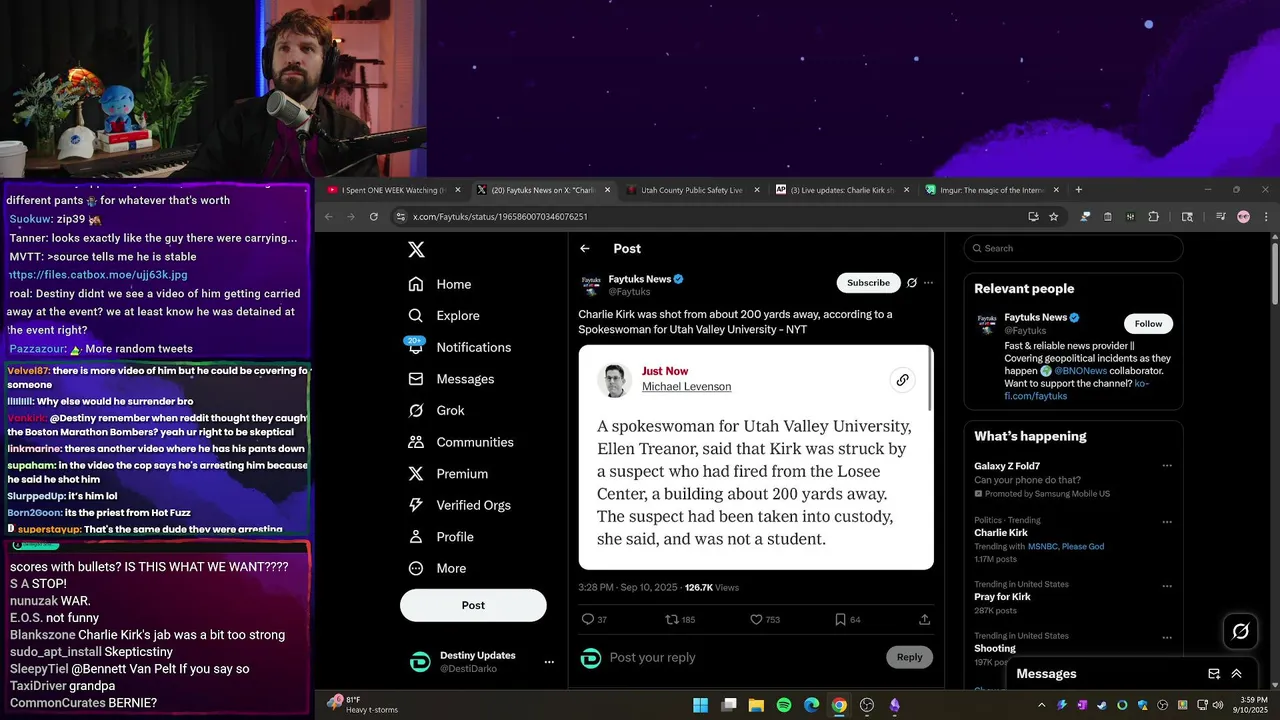
Task: Open the More menu in the sidebar
Action: click(x=437, y=568)
